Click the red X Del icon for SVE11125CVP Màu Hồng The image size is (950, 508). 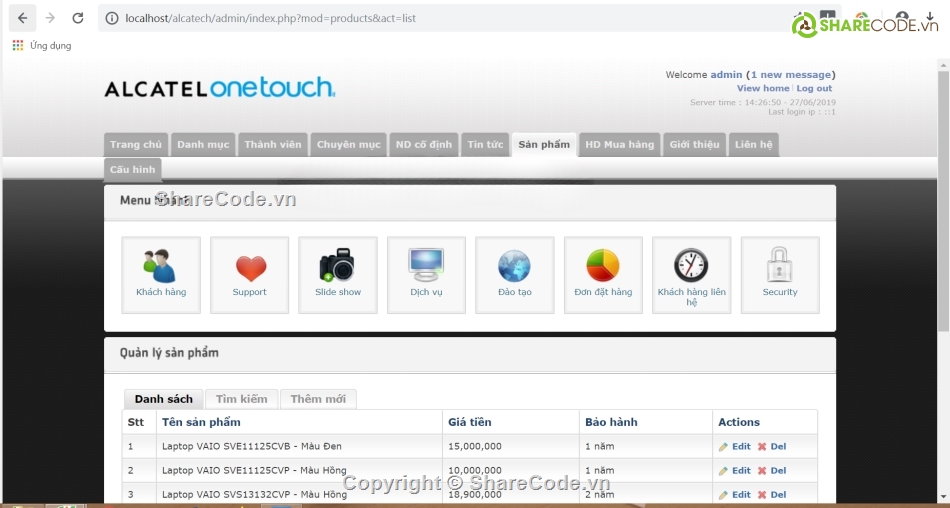coord(762,471)
